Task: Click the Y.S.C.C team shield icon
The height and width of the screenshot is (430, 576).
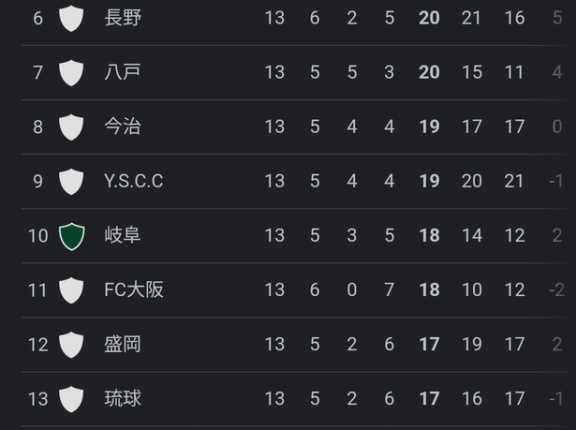Action: 71,181
